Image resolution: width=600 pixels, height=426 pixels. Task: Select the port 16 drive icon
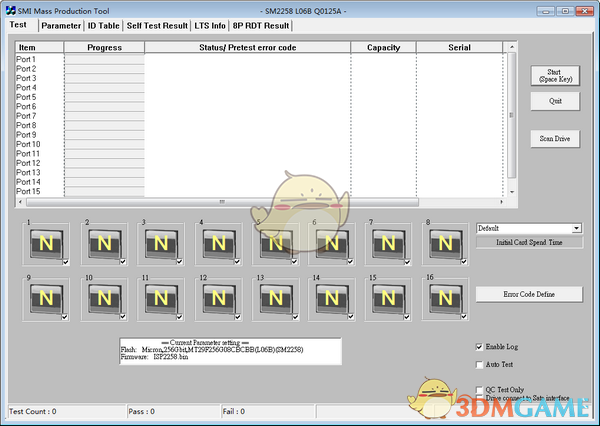coord(444,298)
